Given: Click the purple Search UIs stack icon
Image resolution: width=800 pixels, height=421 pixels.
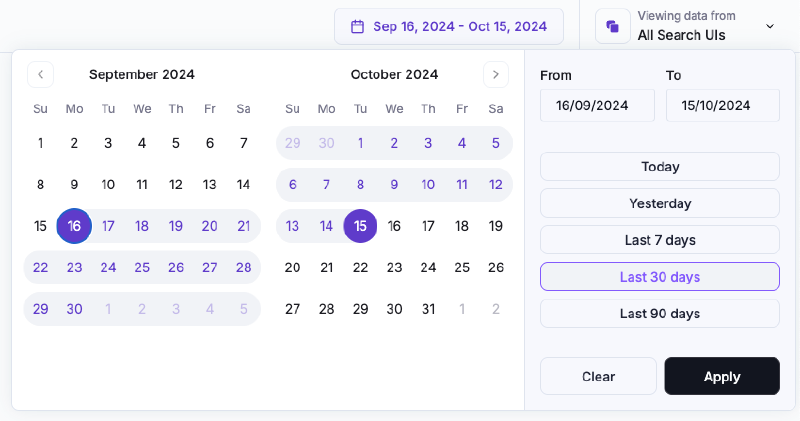Looking at the screenshot, I should coord(613,26).
